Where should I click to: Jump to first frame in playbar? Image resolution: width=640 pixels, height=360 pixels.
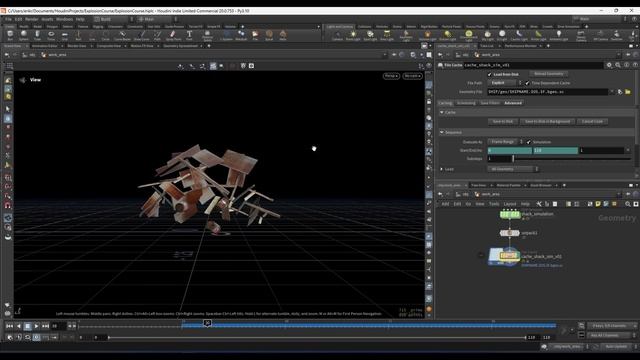pyautogui.click(x=9, y=326)
